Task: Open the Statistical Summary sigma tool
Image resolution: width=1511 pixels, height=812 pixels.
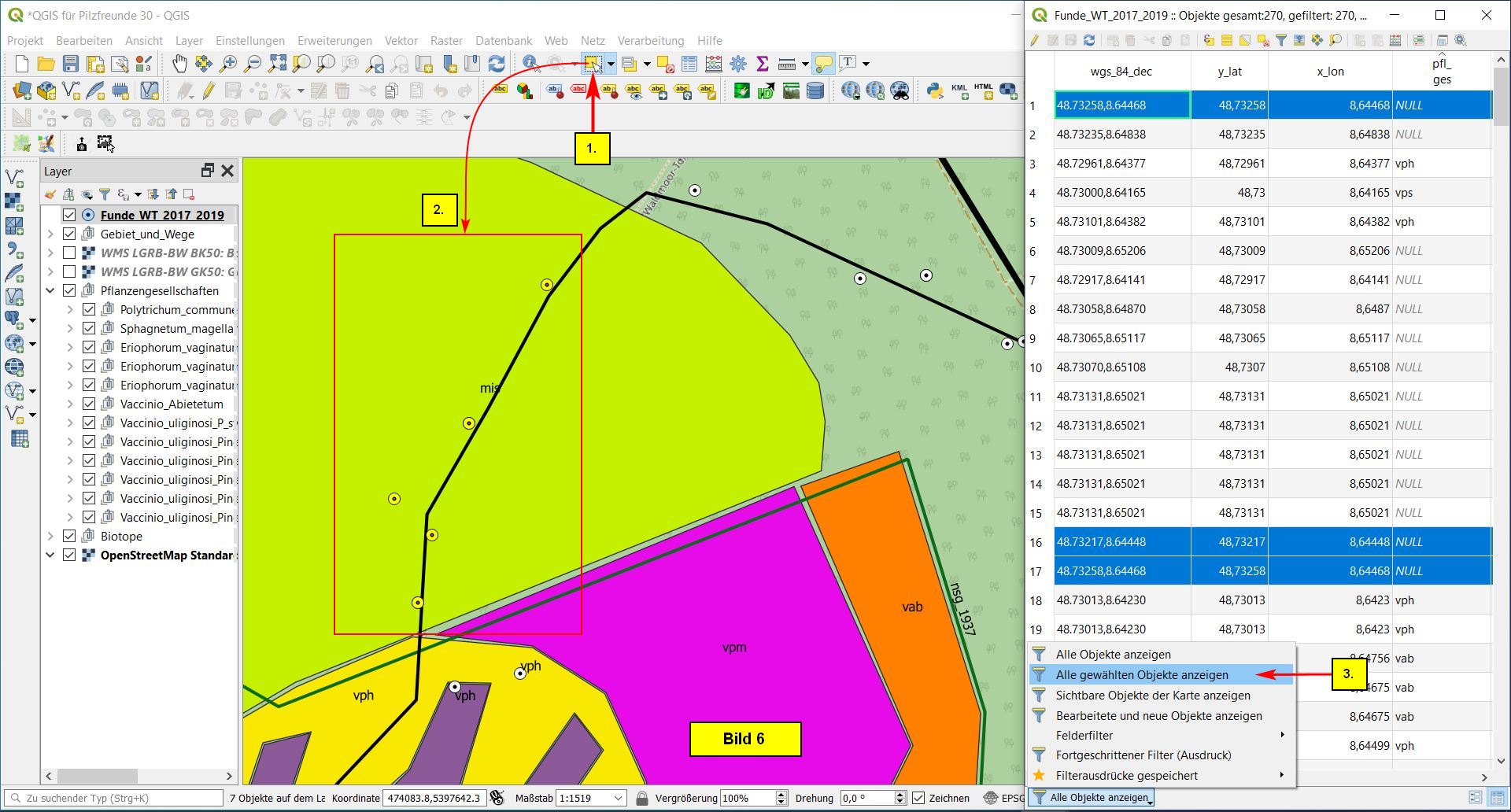Action: point(762,64)
